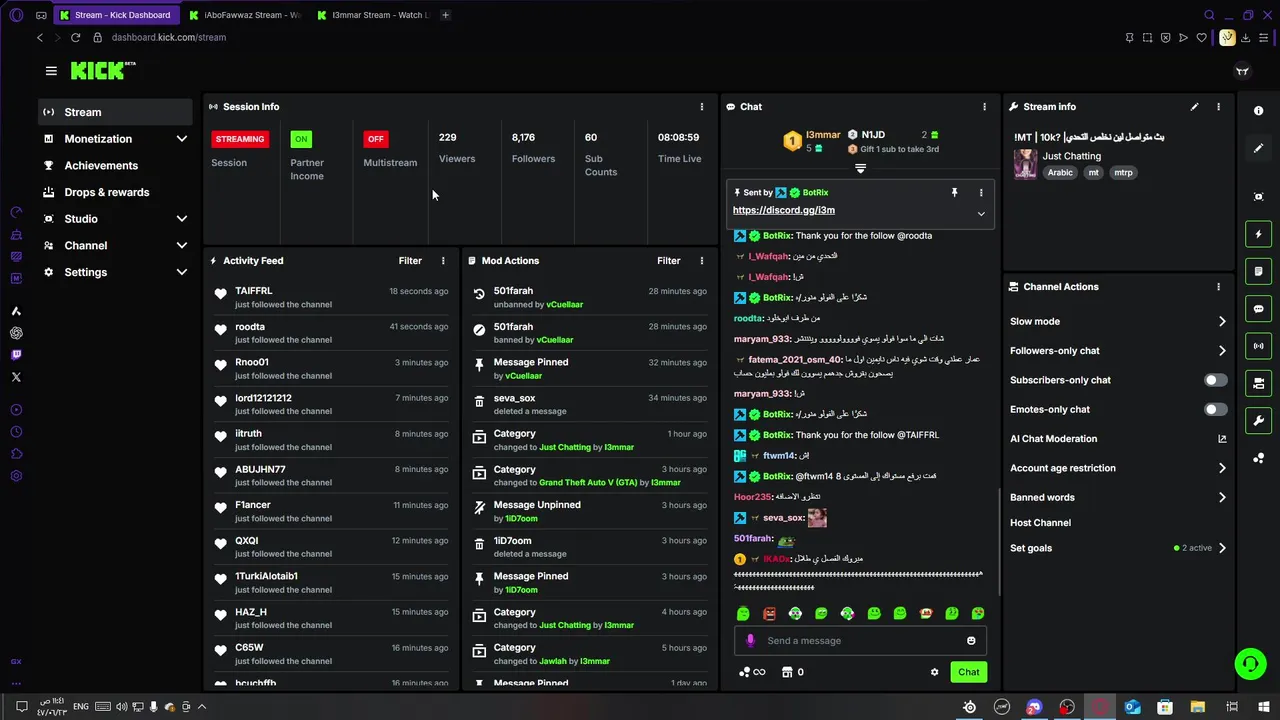Reload the page in browser
1280x720 pixels.
(75, 37)
